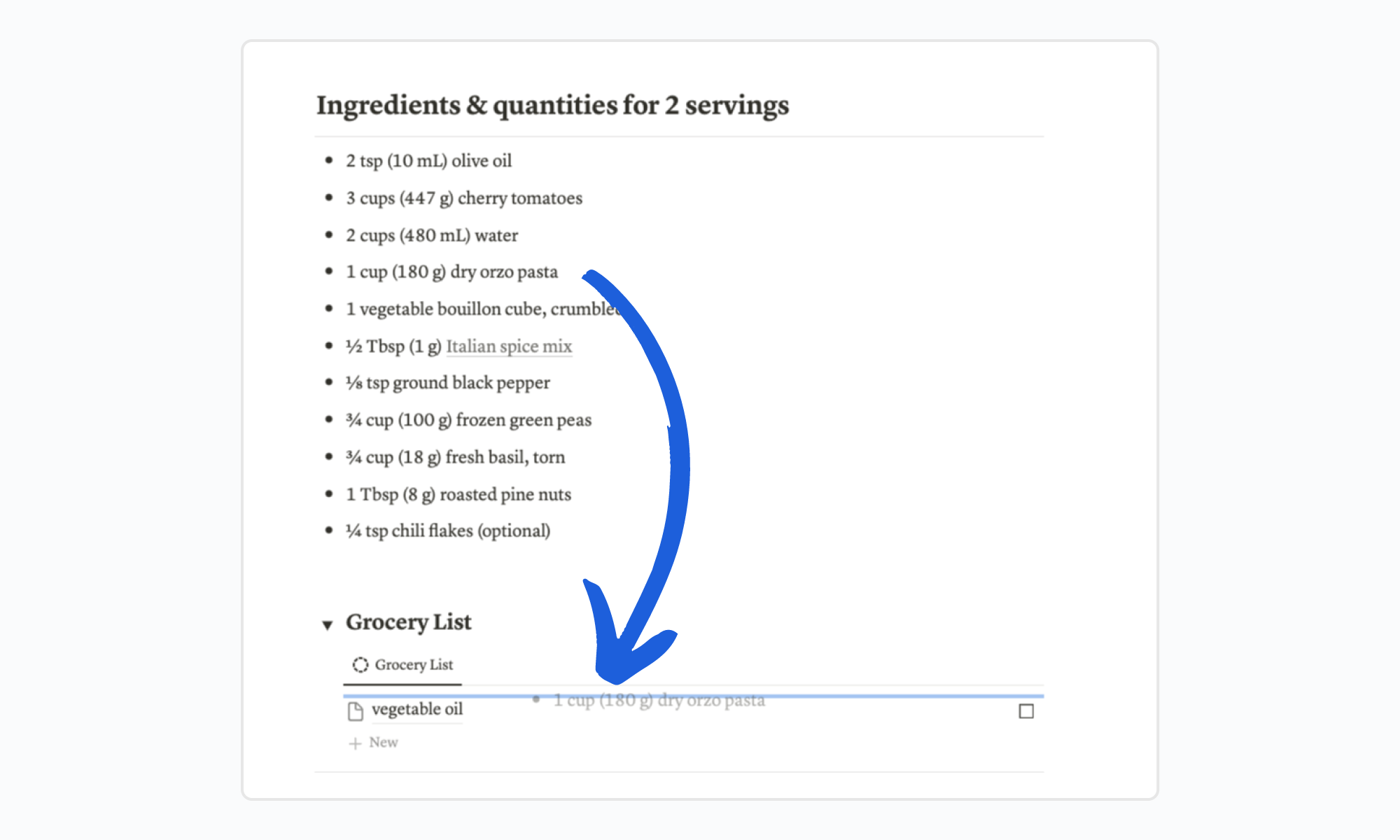
Task: Click the ground black pepper item
Action: (x=448, y=383)
